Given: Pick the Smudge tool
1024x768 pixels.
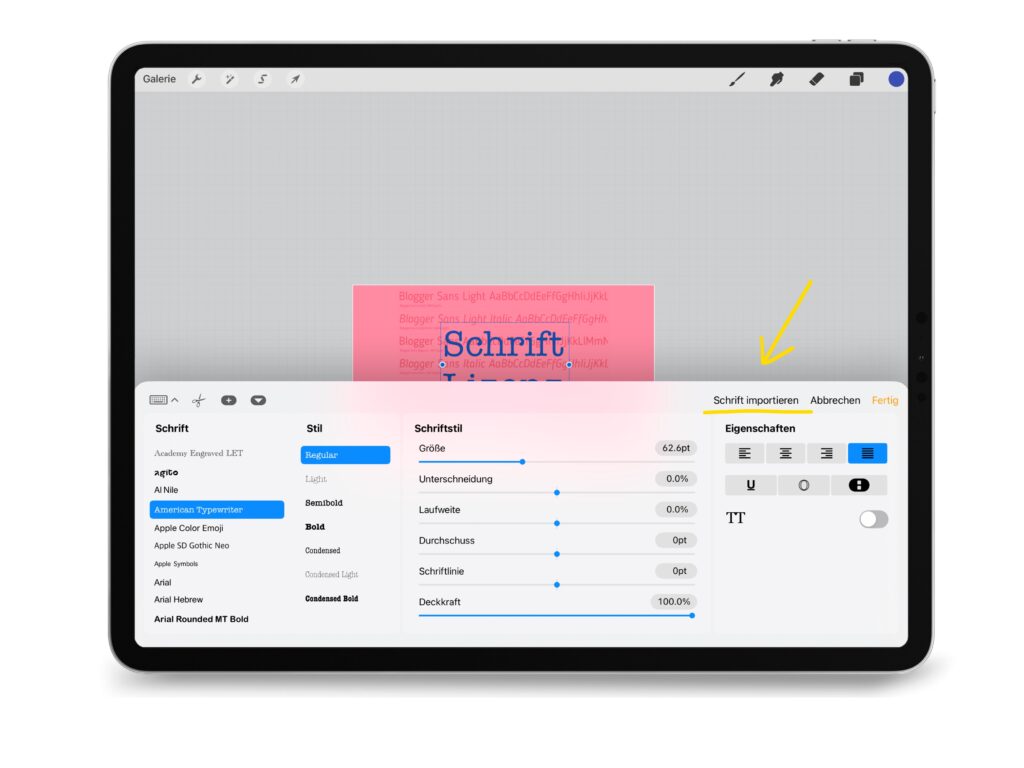Looking at the screenshot, I should coord(776,79).
